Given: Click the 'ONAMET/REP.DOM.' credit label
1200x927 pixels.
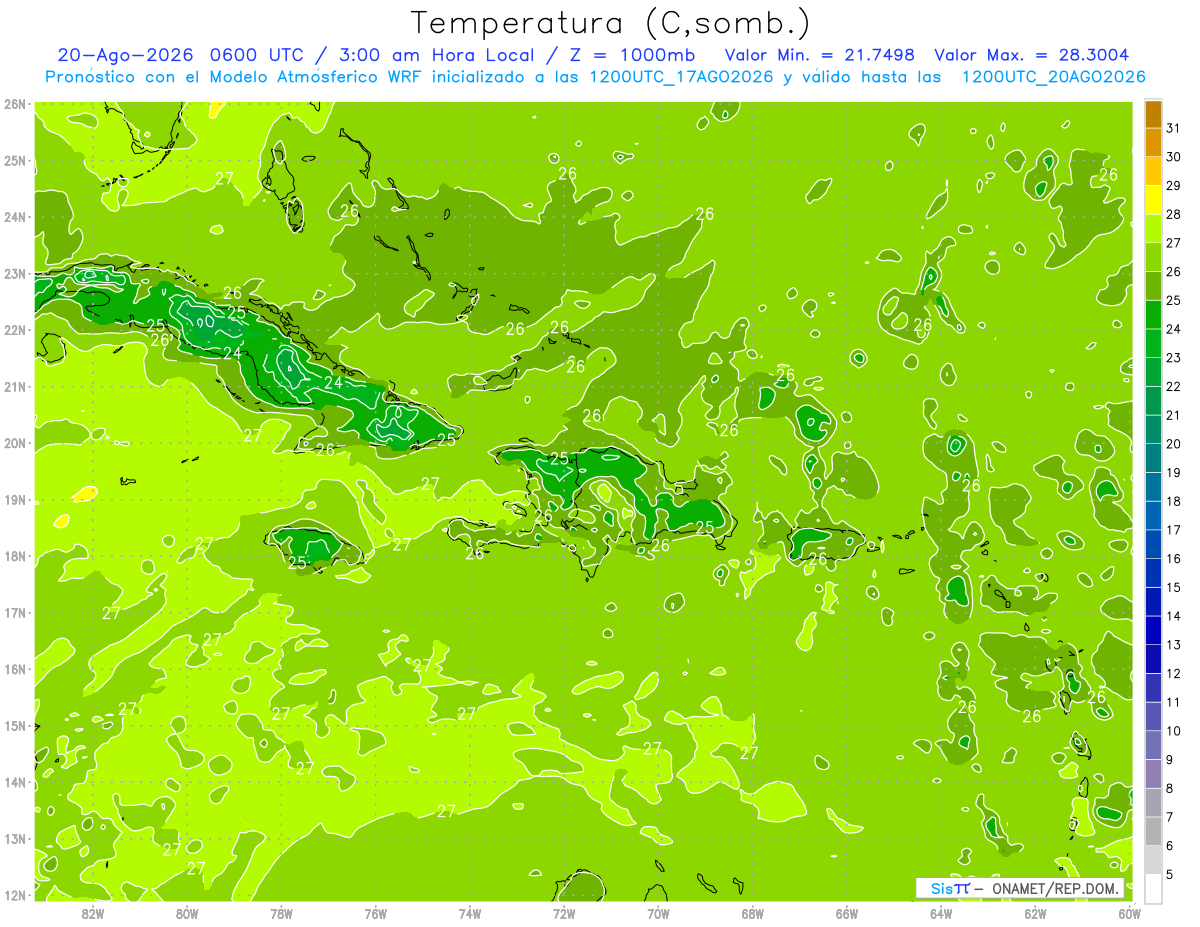Looking at the screenshot, I should [1054, 888].
